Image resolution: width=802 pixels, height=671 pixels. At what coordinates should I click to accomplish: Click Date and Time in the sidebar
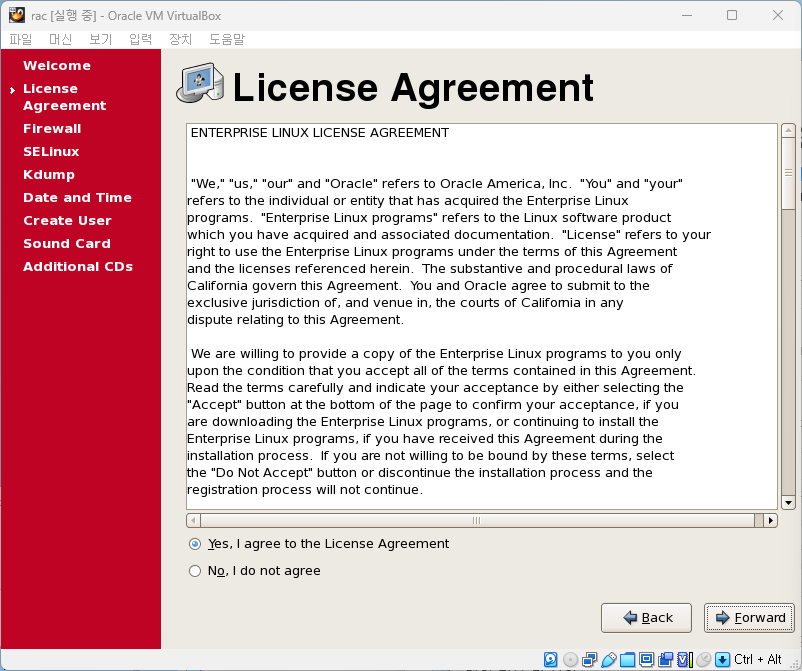point(77,197)
